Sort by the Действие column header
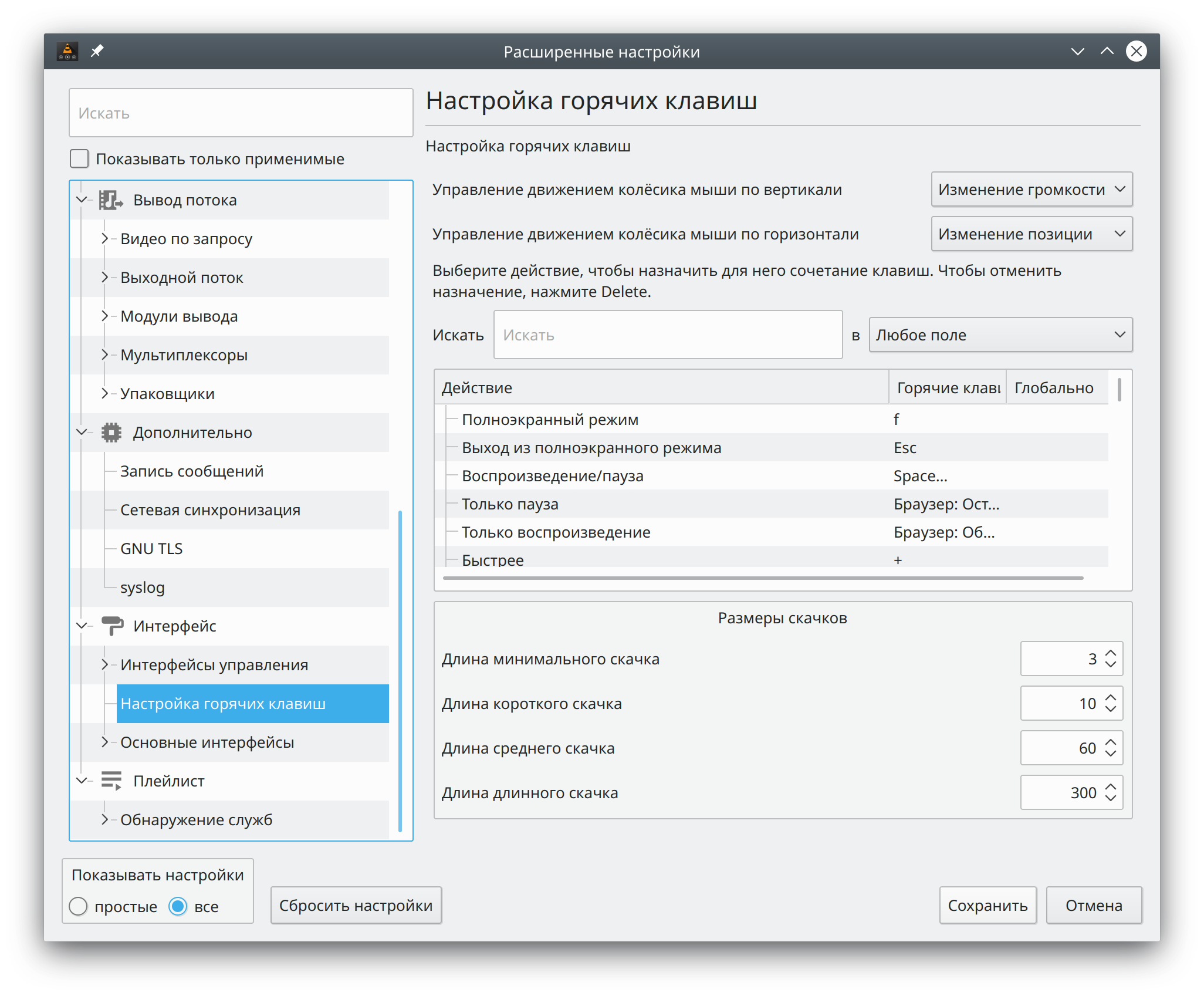This screenshot has height=996, width=1204. (x=662, y=388)
